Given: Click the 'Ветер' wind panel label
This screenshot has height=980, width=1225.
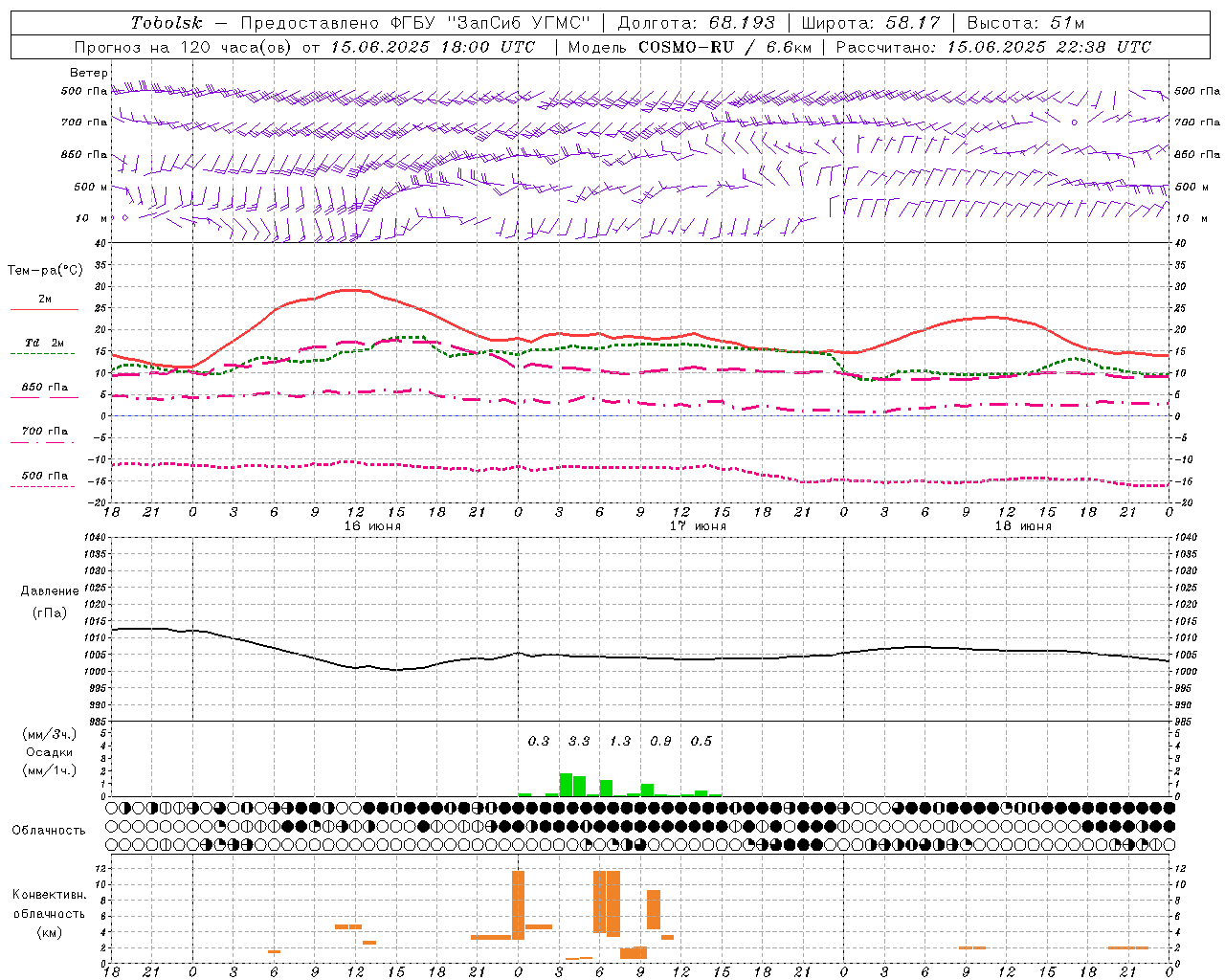Looking at the screenshot, I should point(89,73).
